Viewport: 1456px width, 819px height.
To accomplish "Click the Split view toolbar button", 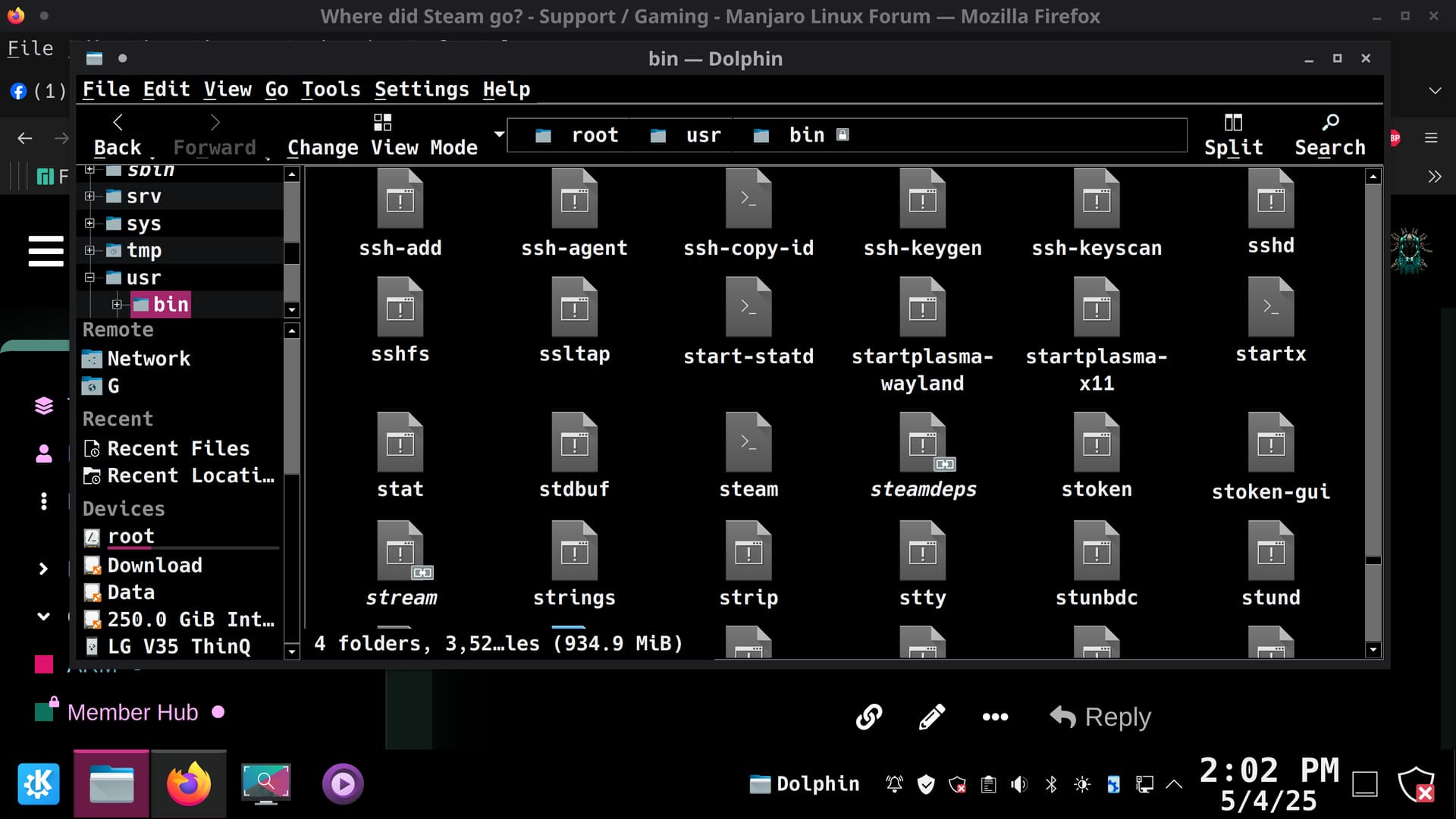I will click(x=1234, y=135).
